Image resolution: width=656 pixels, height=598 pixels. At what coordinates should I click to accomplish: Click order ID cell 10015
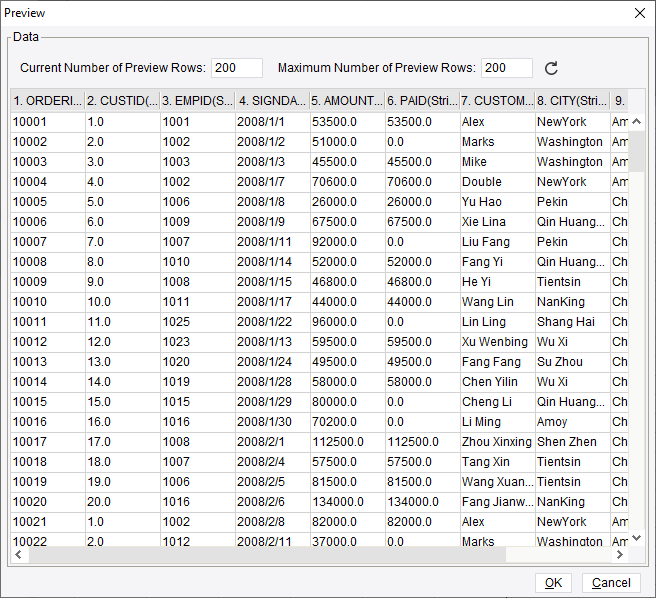48,402
